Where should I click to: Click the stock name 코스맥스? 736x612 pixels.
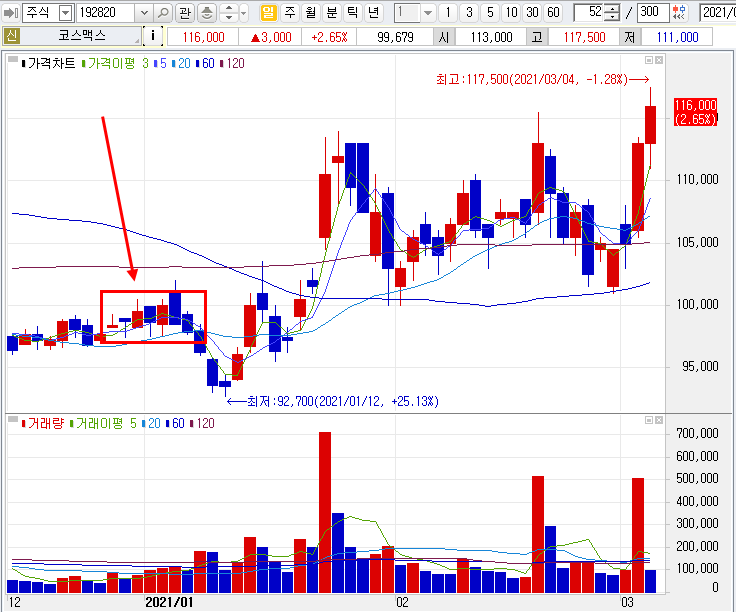[81, 36]
